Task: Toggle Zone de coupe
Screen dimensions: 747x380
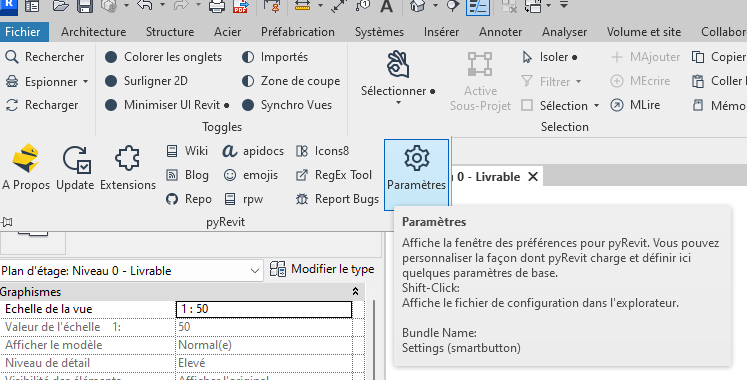Action: [x=291, y=81]
